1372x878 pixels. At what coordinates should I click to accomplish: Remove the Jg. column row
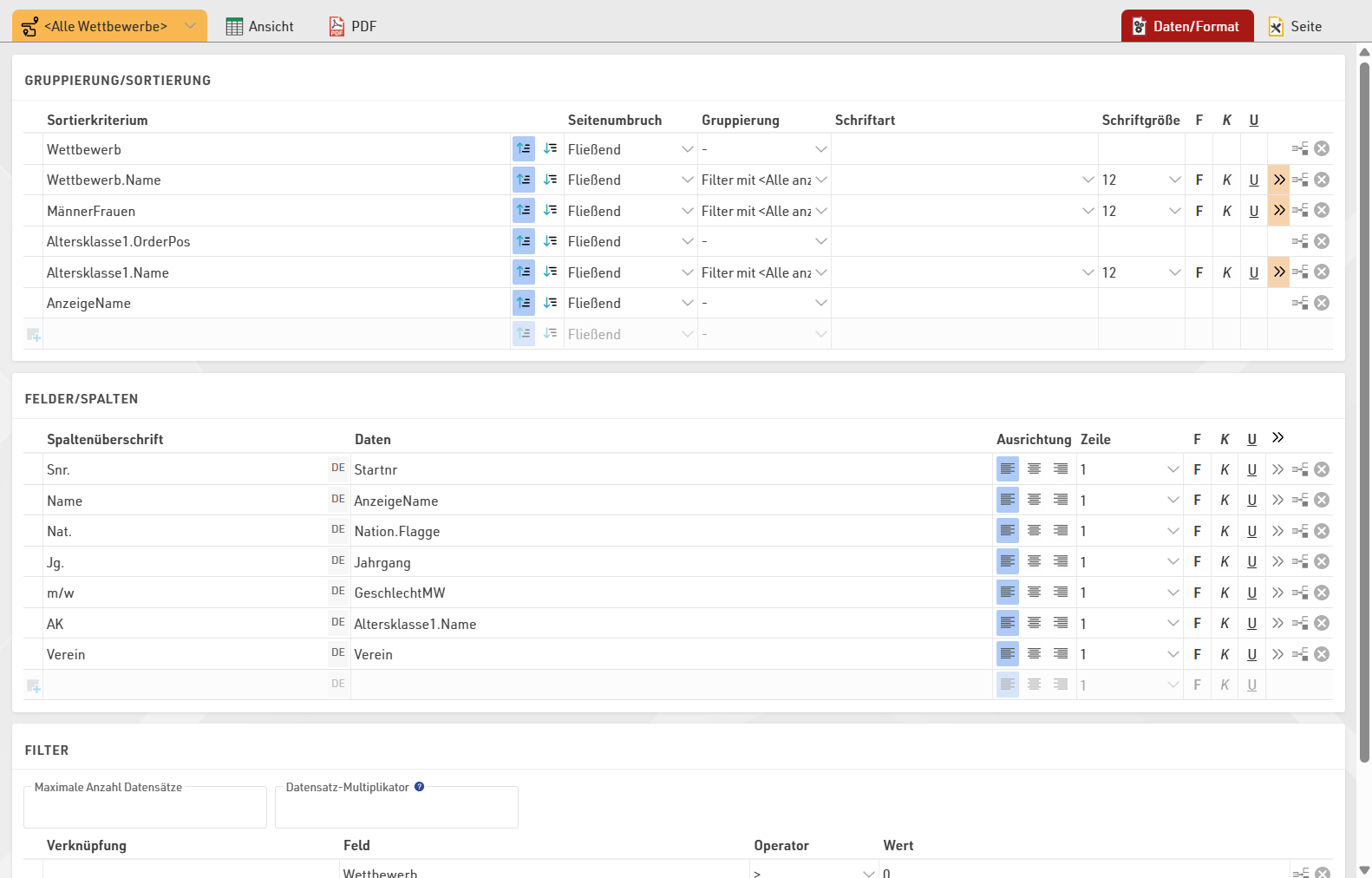[x=1322, y=562]
